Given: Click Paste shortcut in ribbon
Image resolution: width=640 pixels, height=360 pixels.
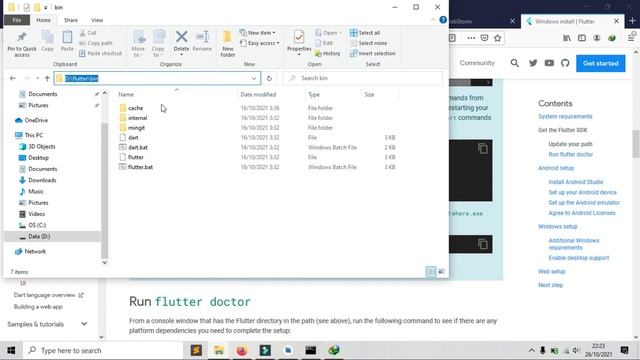Looking at the screenshot, I should point(100,53).
